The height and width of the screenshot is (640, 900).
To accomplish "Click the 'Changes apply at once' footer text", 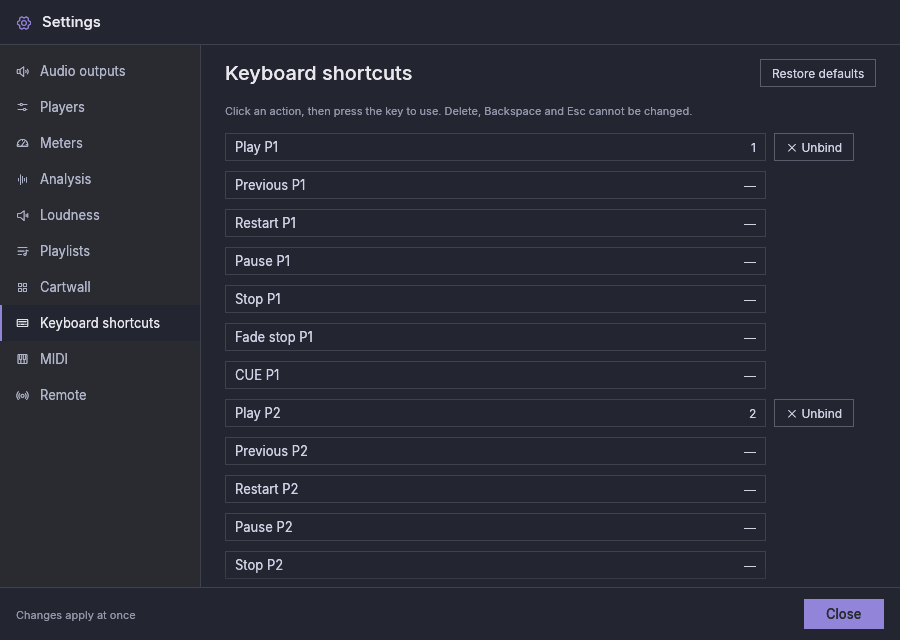I will click(x=76, y=615).
